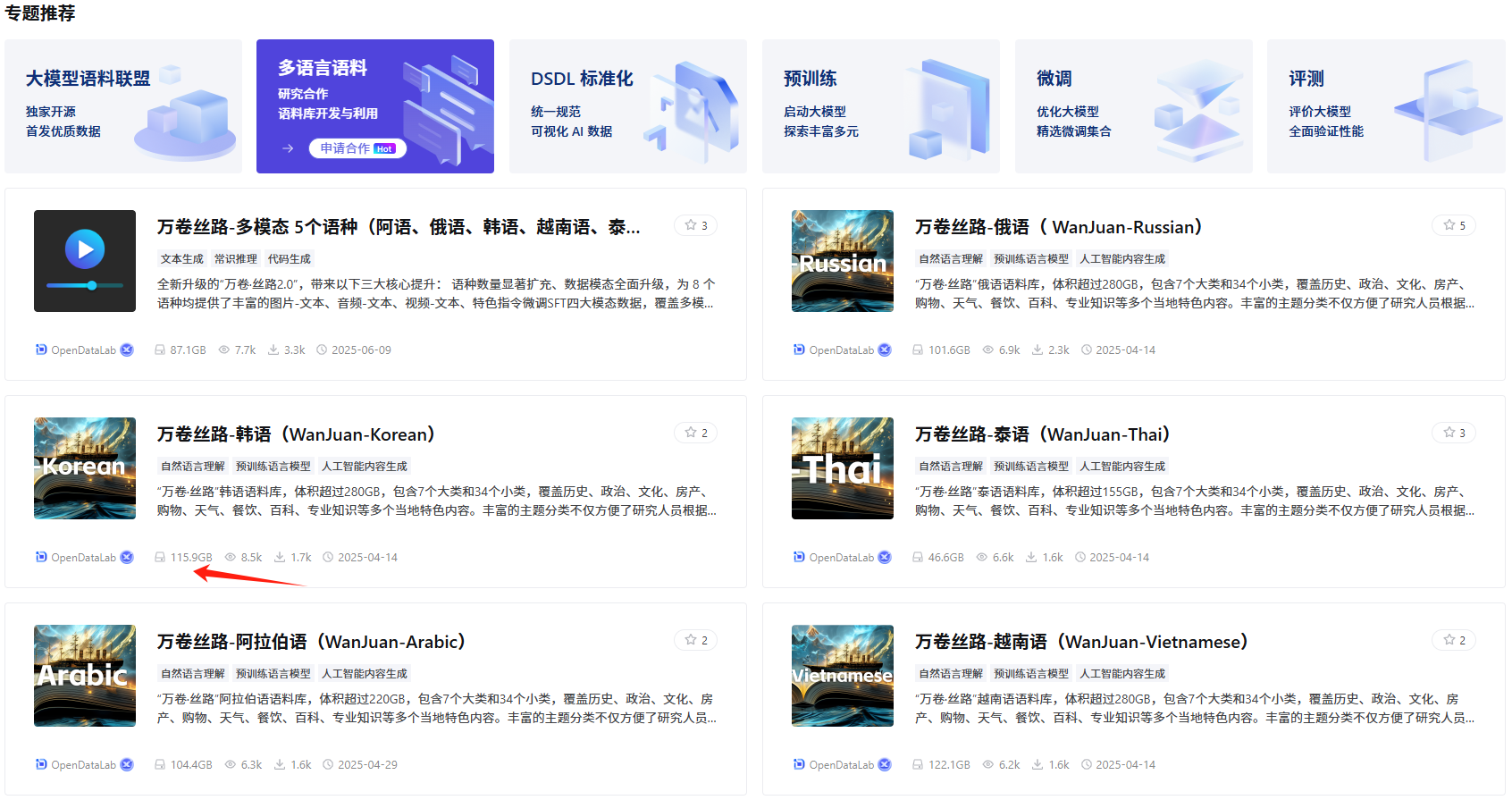Open the DSDL 标准化 topic card

(x=627, y=106)
